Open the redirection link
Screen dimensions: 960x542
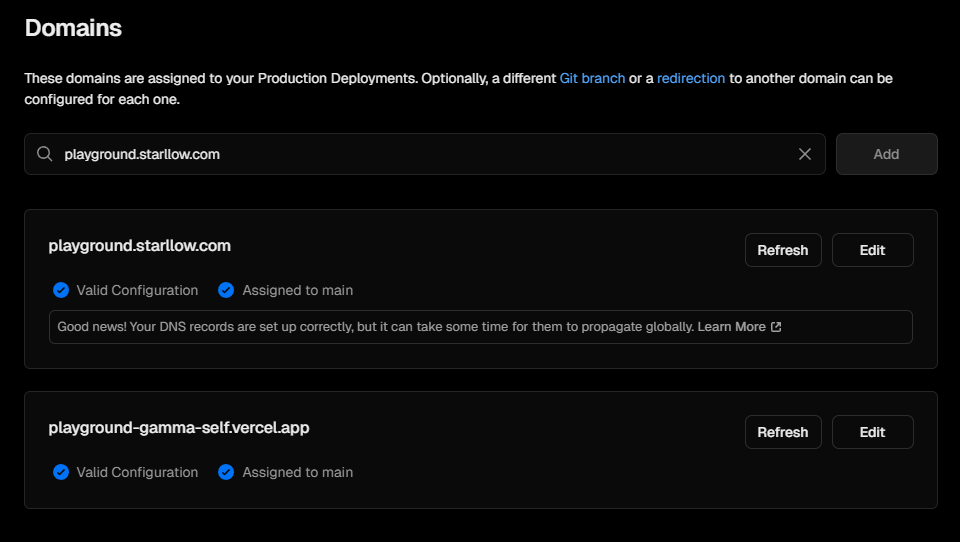point(691,78)
